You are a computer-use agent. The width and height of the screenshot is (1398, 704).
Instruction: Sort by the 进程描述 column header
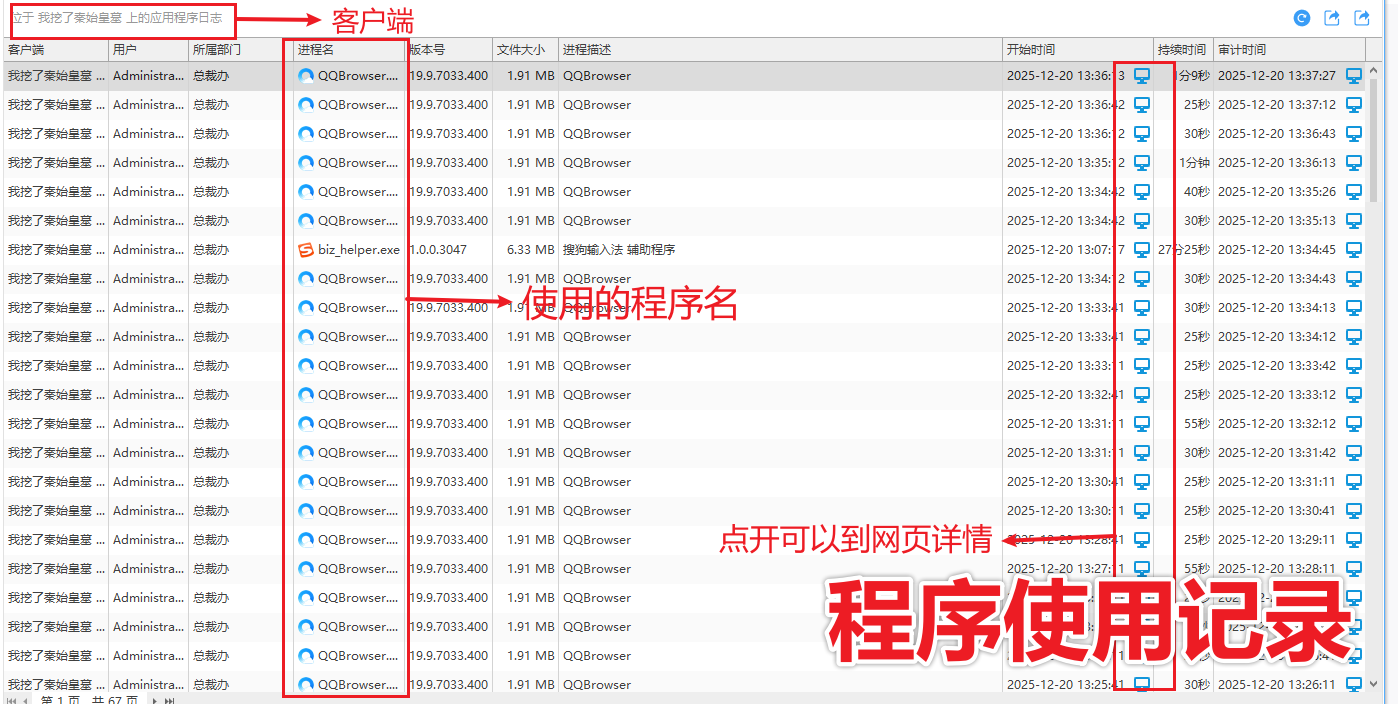click(x=780, y=49)
